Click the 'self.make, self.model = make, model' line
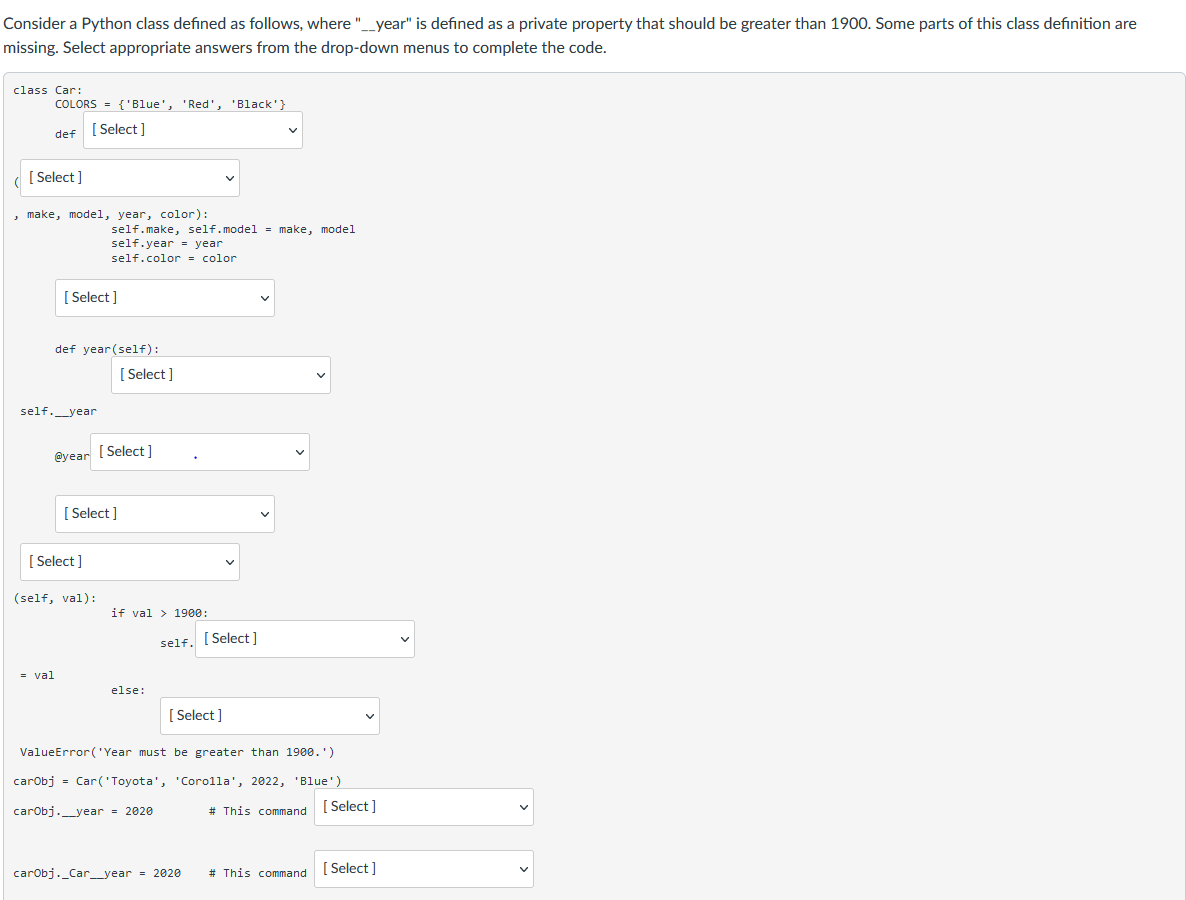The width and height of the screenshot is (1186, 900). point(233,229)
